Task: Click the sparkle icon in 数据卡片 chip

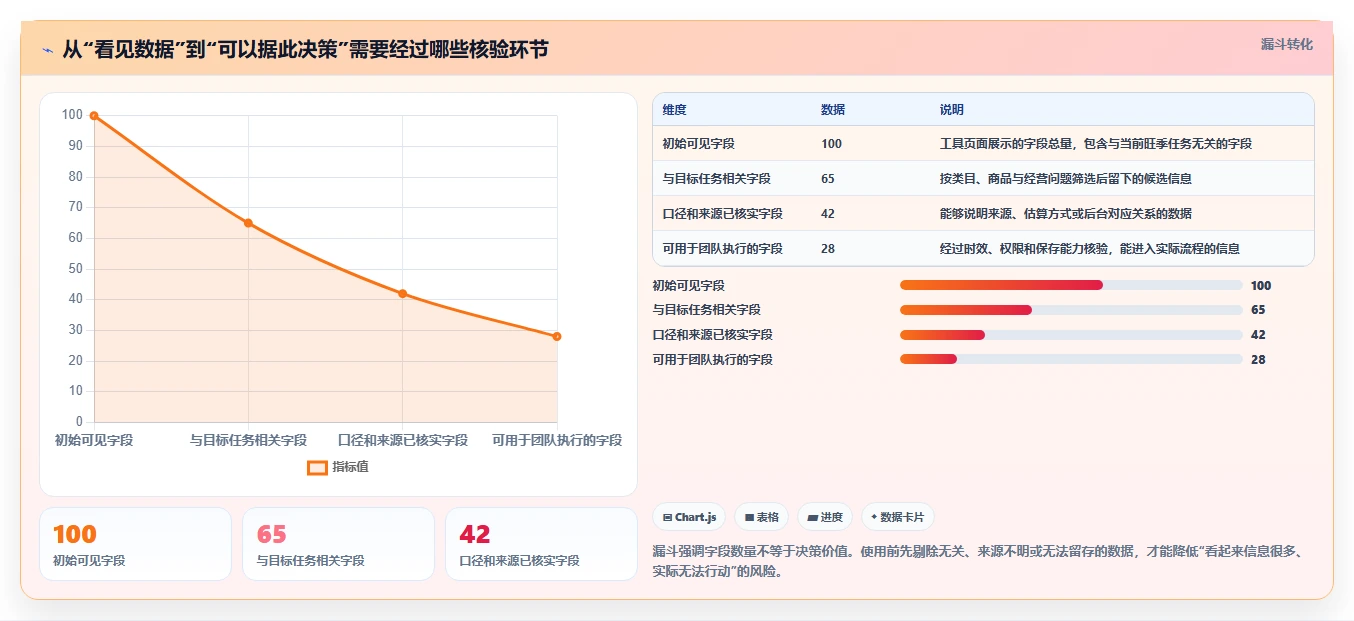Action: click(x=874, y=518)
